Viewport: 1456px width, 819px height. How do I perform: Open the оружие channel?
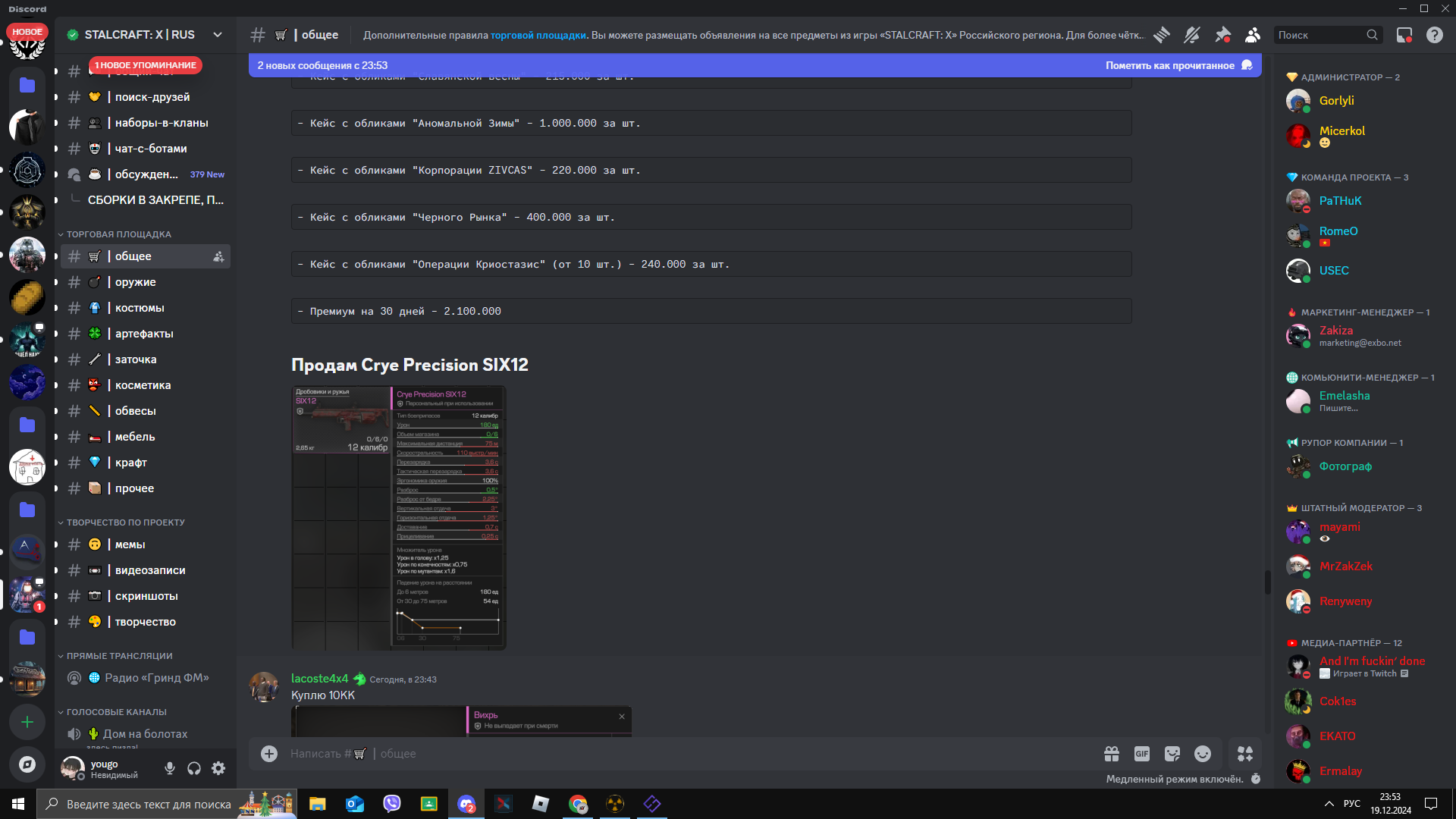point(146,282)
